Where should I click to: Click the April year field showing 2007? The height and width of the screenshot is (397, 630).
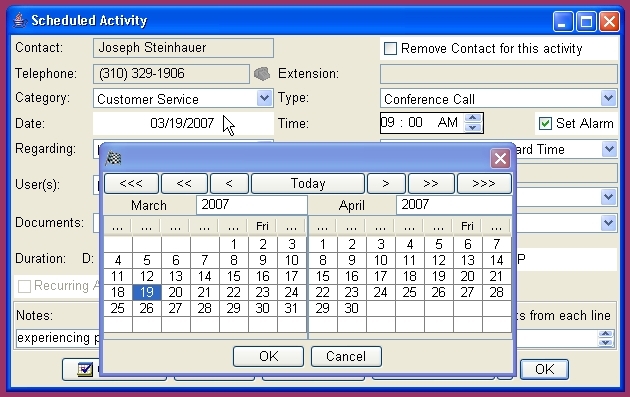coord(454,205)
